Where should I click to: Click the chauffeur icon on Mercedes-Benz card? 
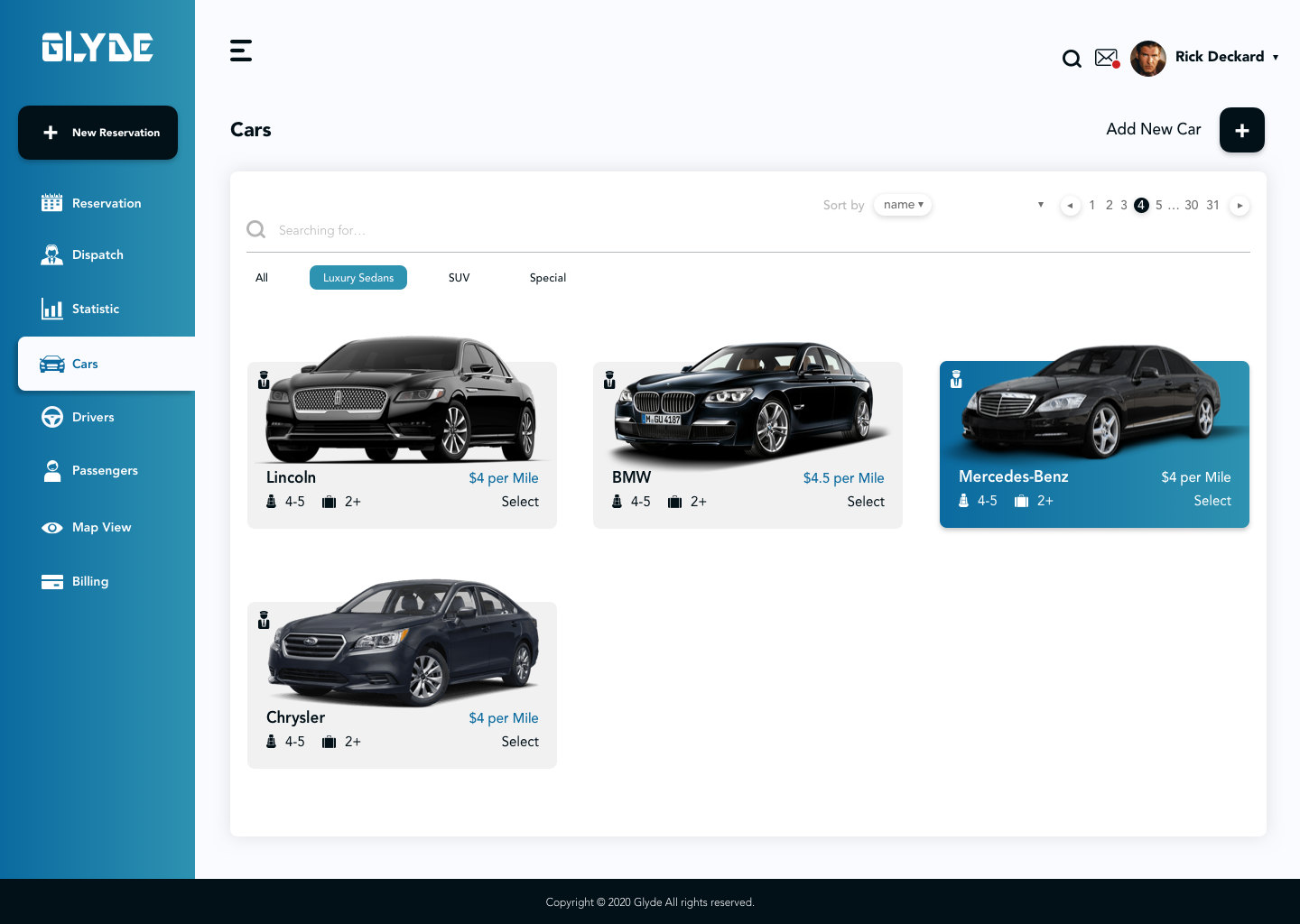(956, 379)
